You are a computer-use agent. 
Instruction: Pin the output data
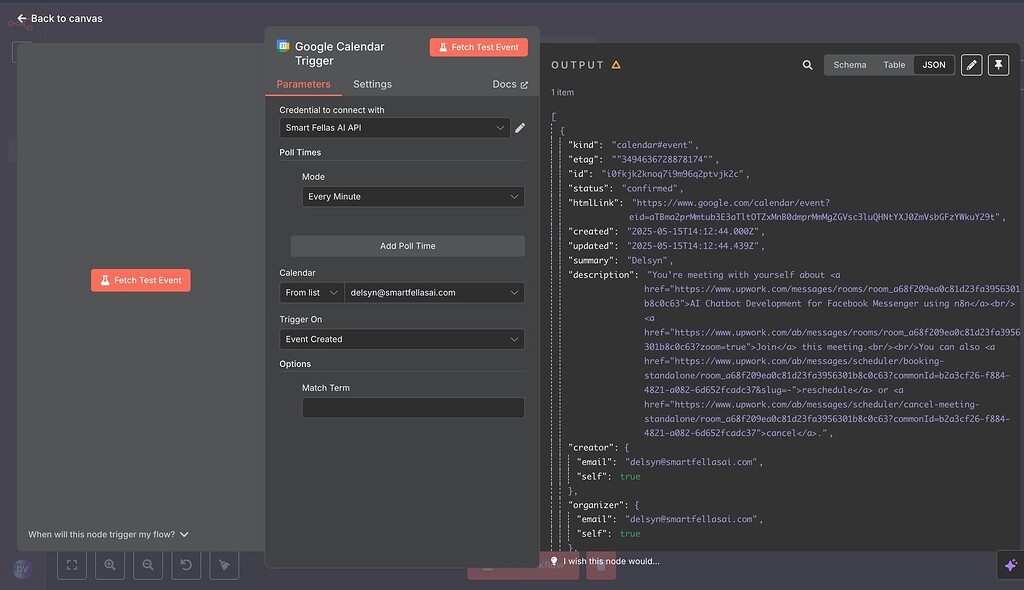998,65
